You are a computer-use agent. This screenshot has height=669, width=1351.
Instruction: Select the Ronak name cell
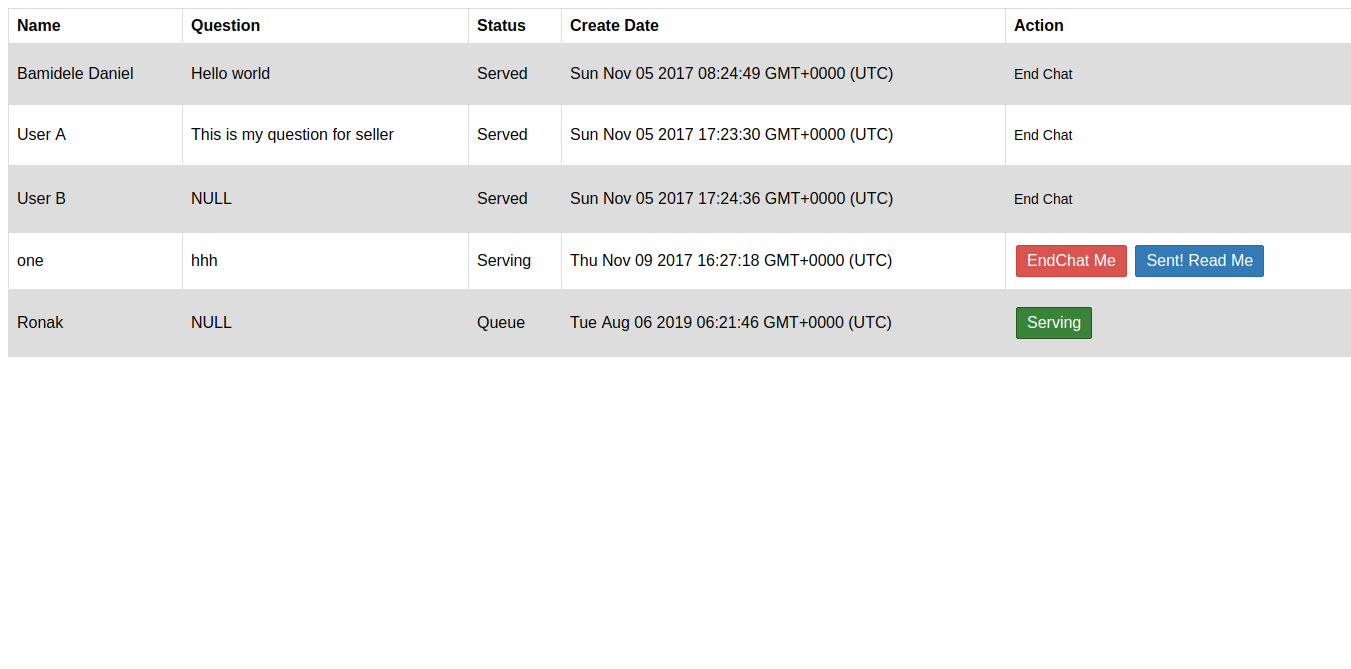(x=40, y=323)
